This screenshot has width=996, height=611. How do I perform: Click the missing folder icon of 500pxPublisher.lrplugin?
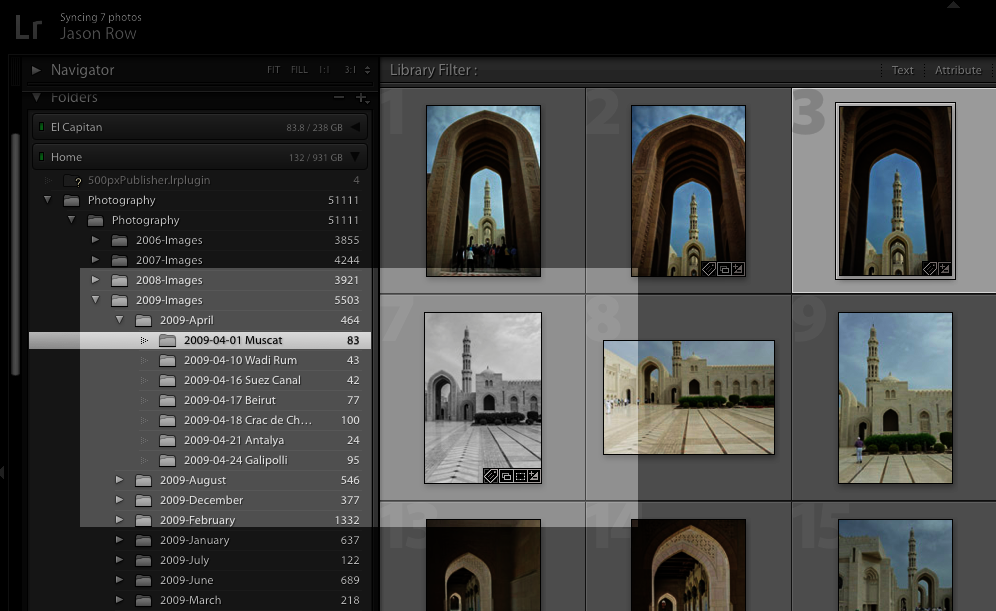[x=72, y=180]
